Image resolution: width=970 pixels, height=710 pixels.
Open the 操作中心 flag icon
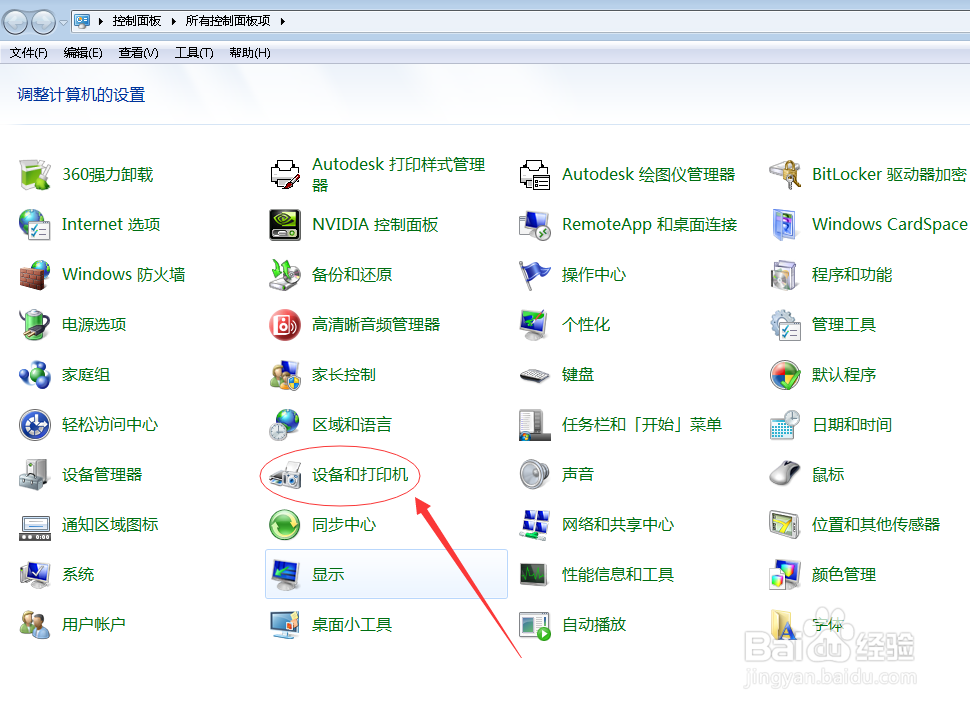click(x=535, y=275)
